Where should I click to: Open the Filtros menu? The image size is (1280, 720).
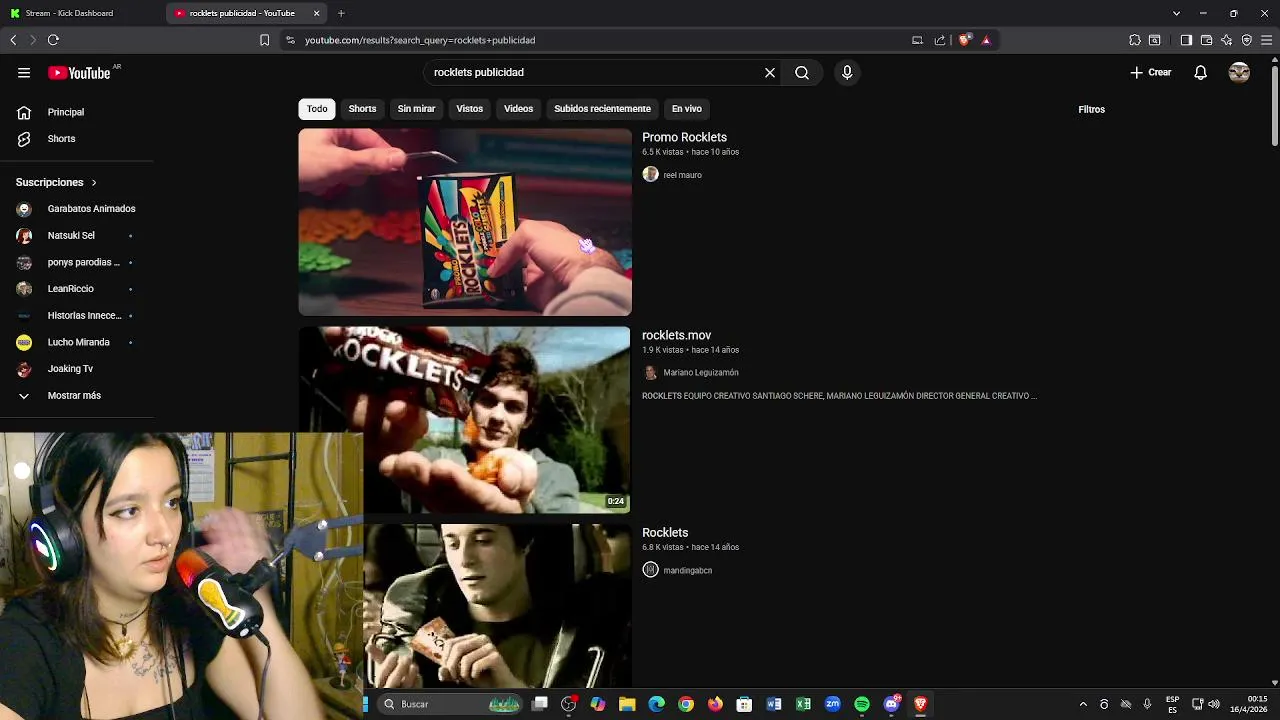coord(1091,109)
